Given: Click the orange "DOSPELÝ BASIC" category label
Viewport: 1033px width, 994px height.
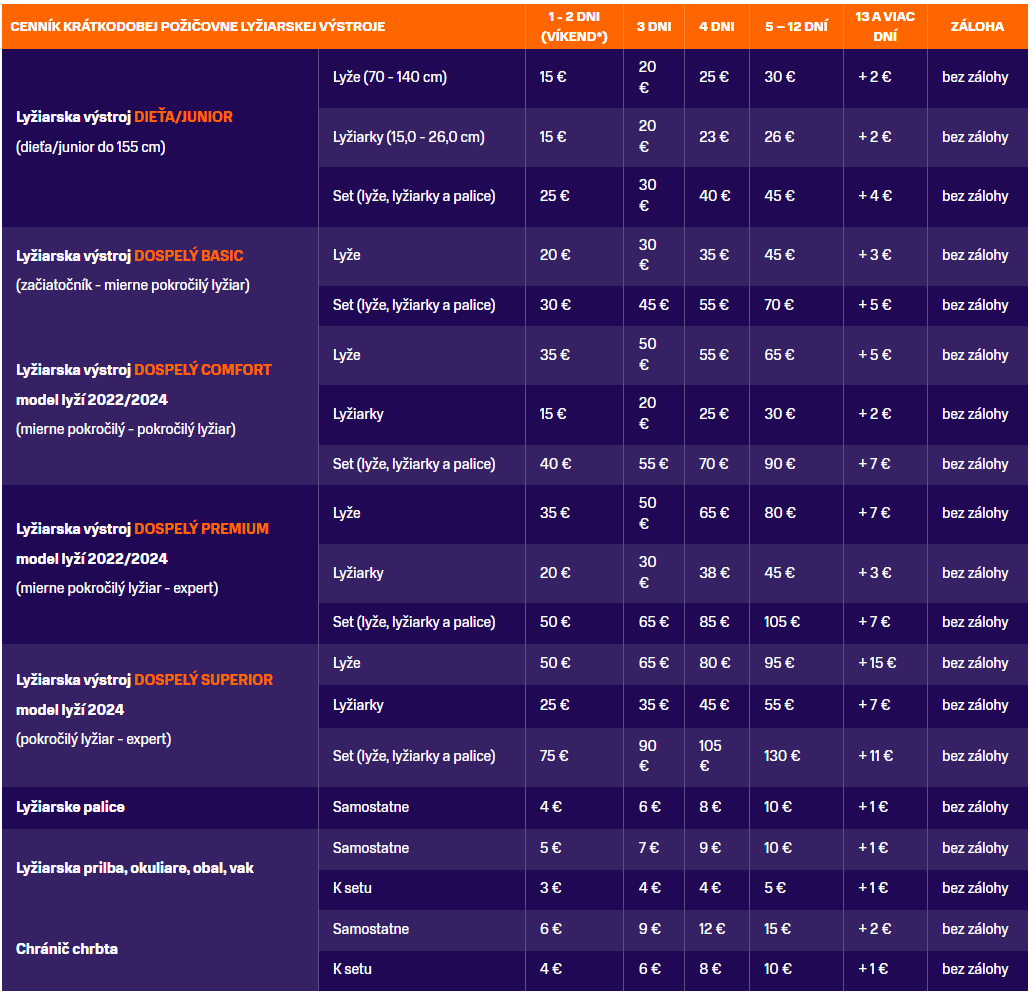Looking at the screenshot, I should pyautogui.click(x=188, y=256).
